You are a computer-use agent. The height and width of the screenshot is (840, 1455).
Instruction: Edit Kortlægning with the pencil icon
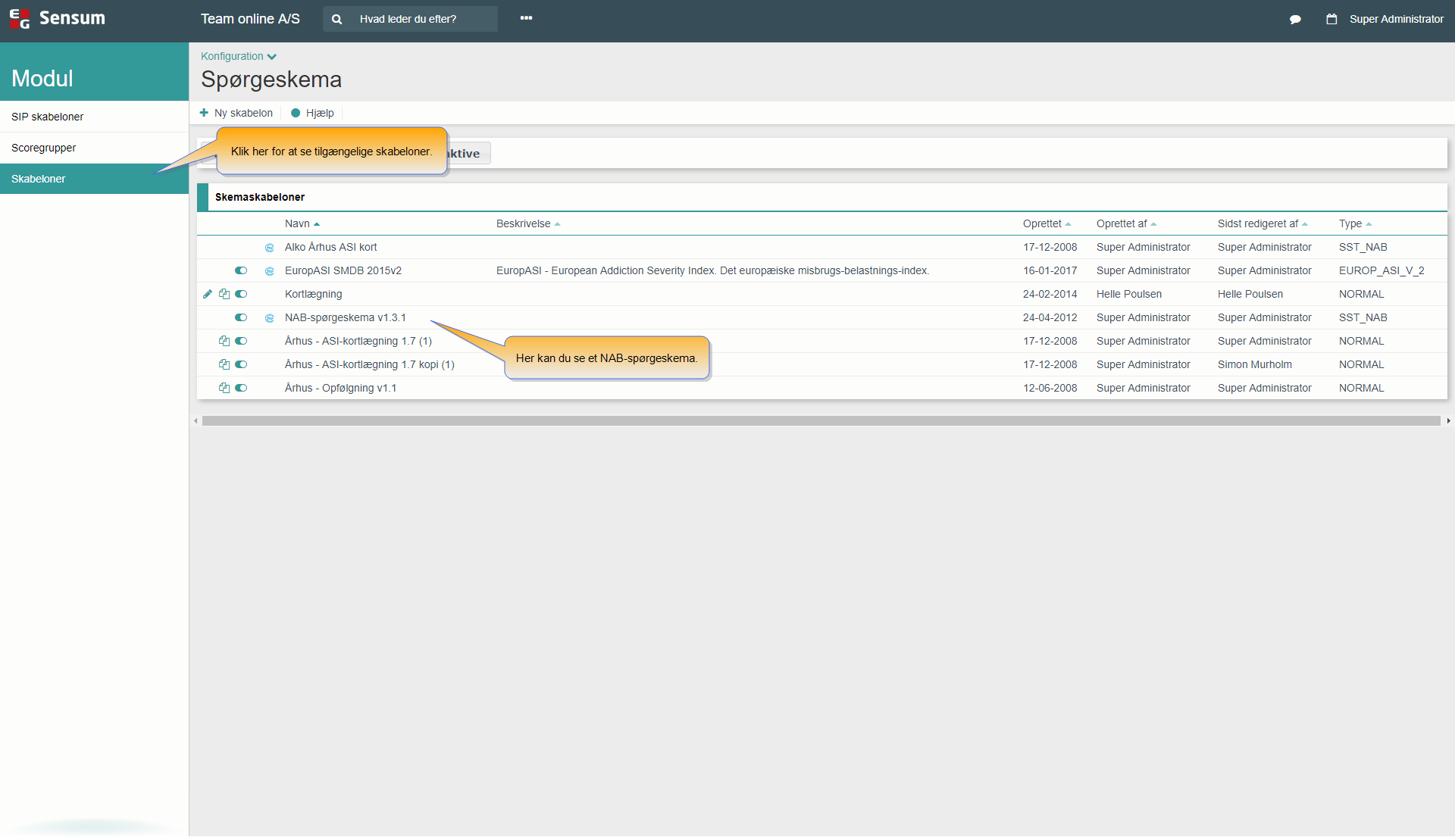pos(208,294)
